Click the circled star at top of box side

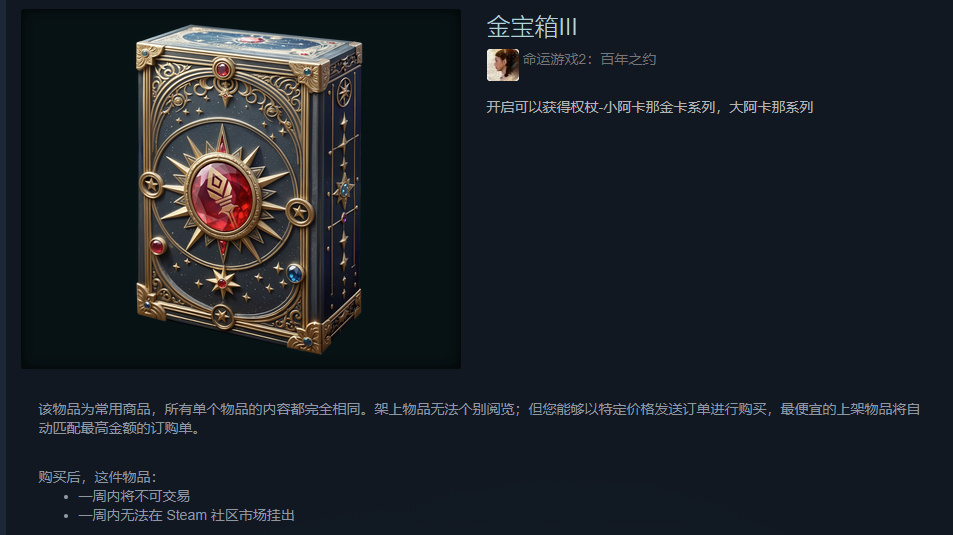click(344, 91)
